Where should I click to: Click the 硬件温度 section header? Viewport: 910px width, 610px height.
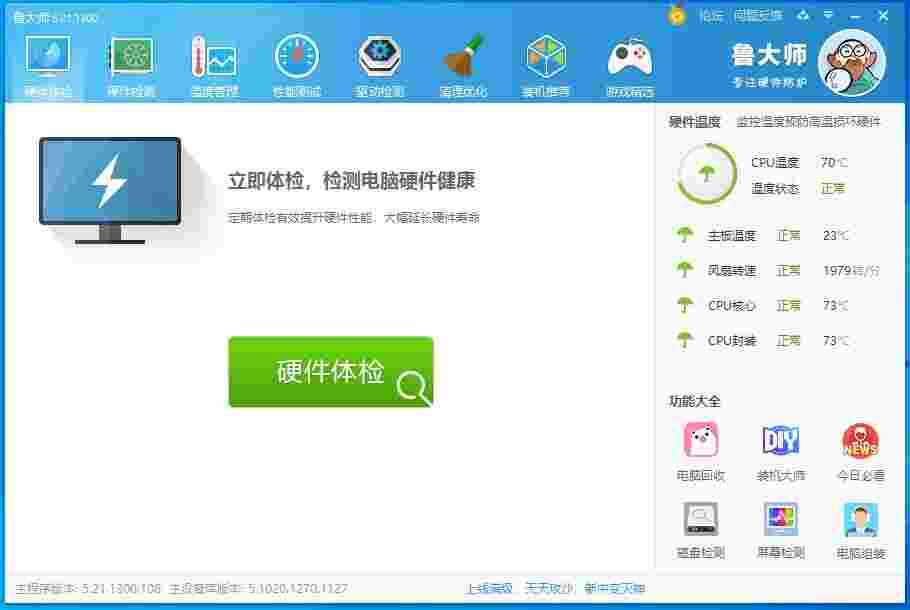(x=695, y=122)
